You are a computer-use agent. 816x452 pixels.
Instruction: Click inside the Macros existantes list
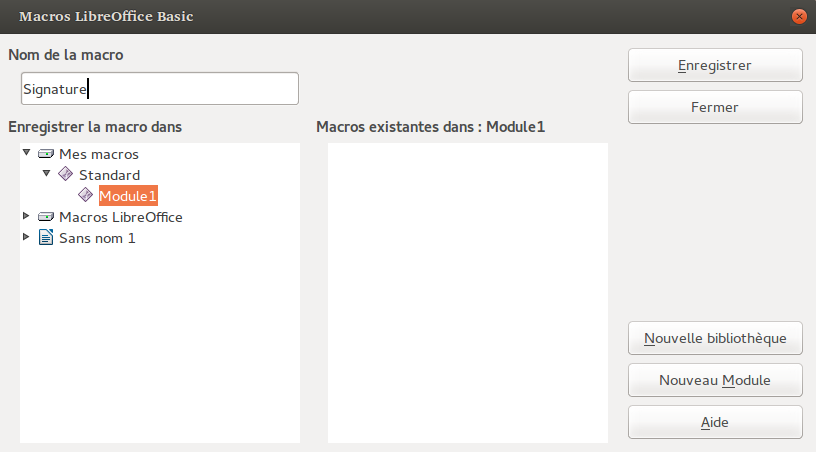coord(468,293)
